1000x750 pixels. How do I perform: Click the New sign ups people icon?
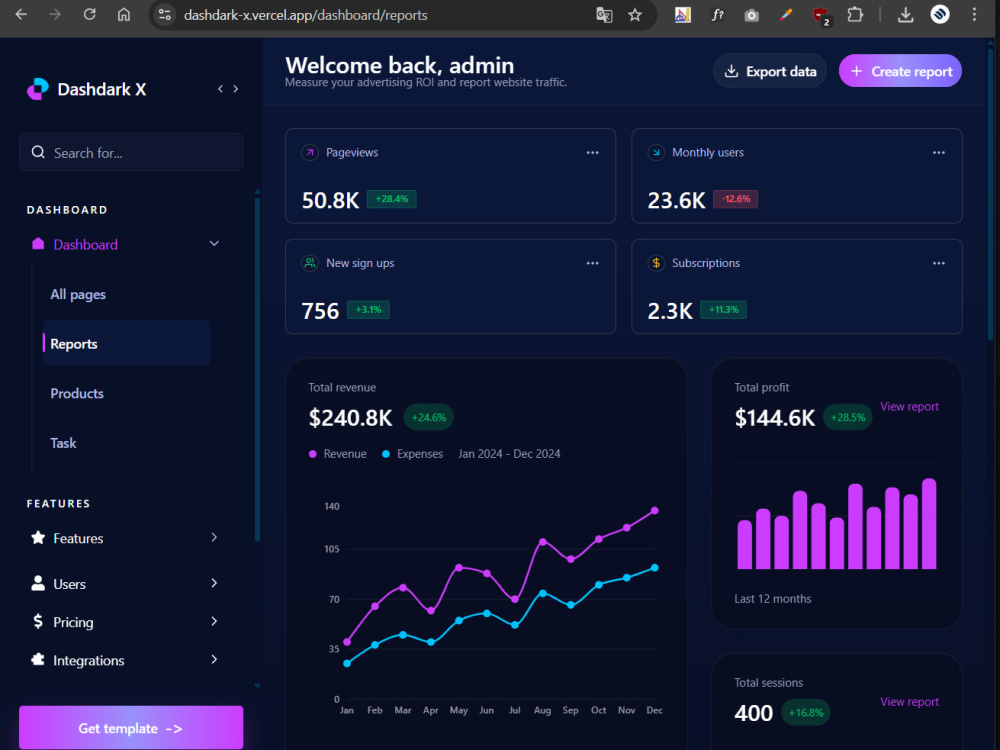310,263
